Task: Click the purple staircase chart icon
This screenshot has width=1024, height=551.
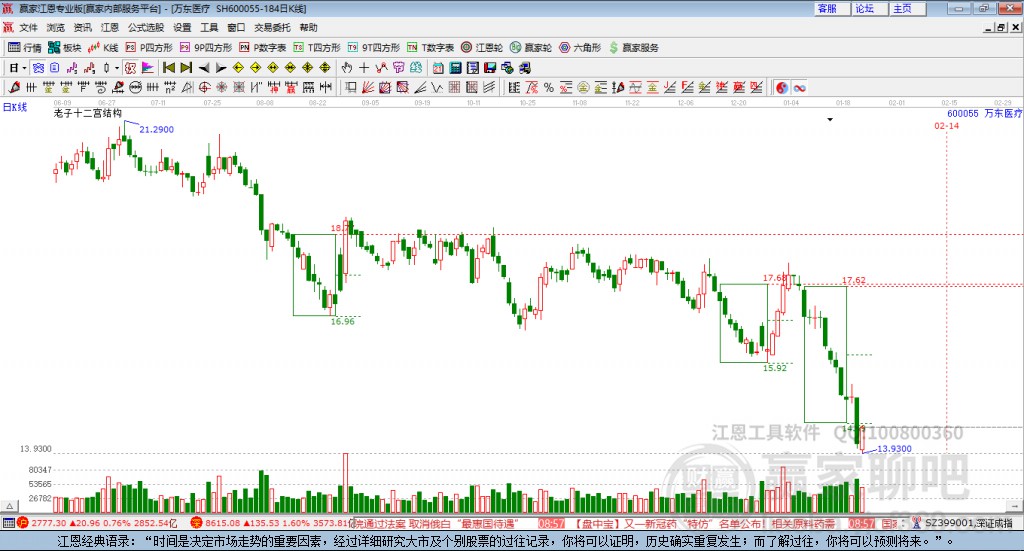Action: 72,68
